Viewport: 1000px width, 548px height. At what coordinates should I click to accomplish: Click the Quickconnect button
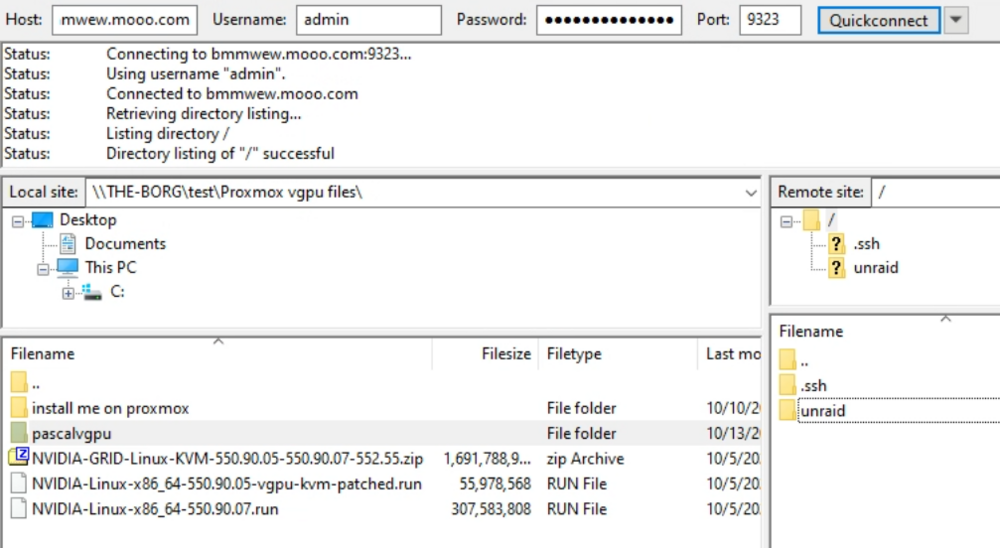[878, 20]
